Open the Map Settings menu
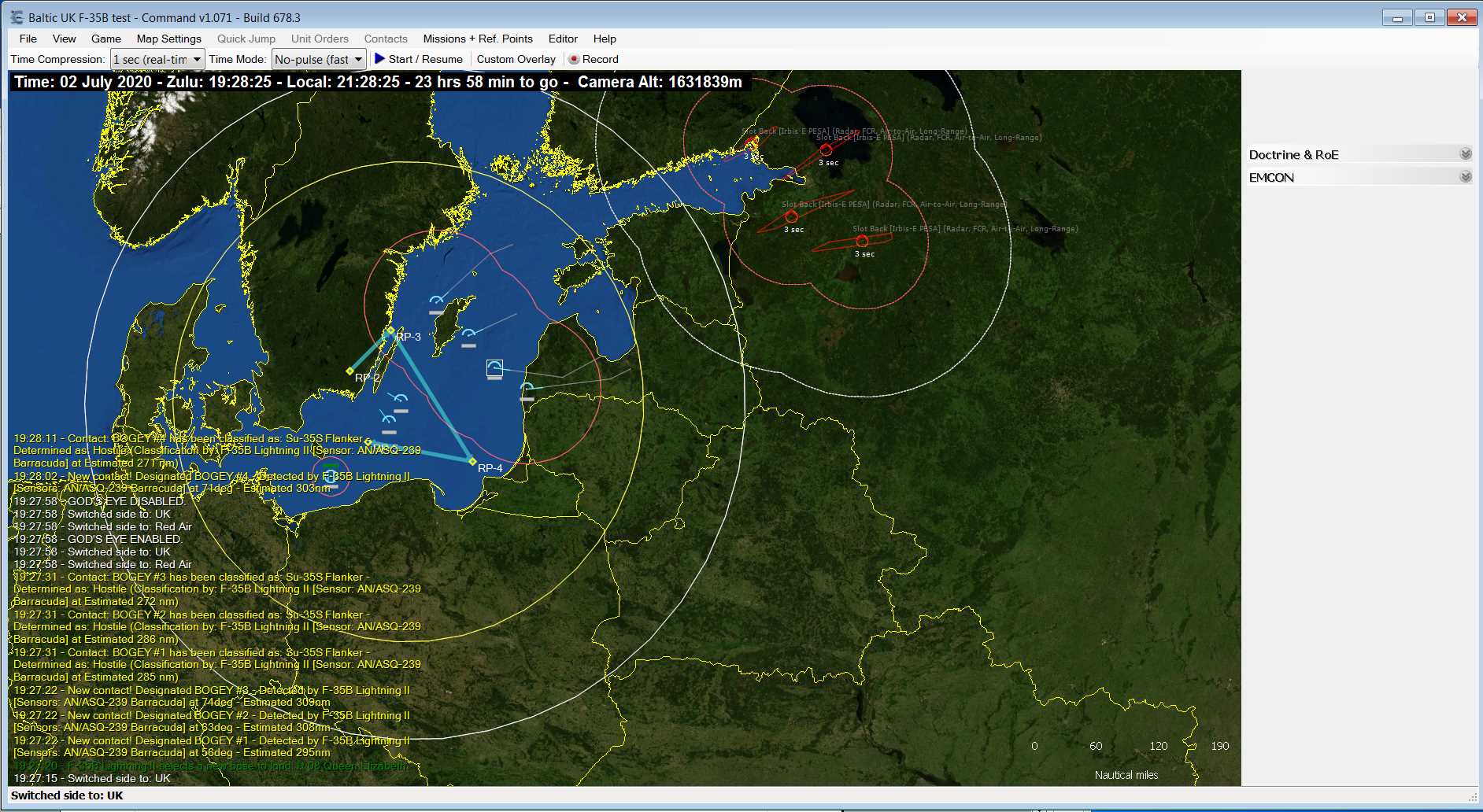The width and height of the screenshot is (1483, 812). point(169,39)
